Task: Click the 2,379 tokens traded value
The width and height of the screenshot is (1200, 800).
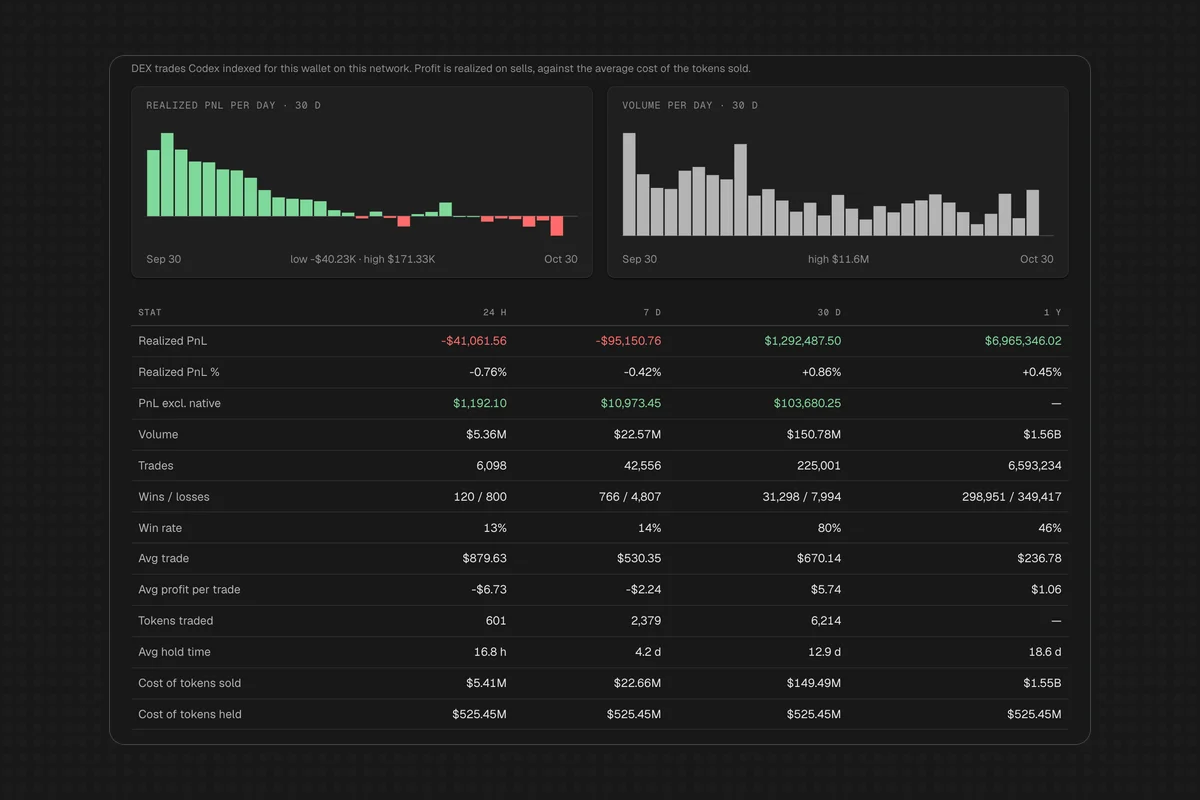Action: coord(645,620)
